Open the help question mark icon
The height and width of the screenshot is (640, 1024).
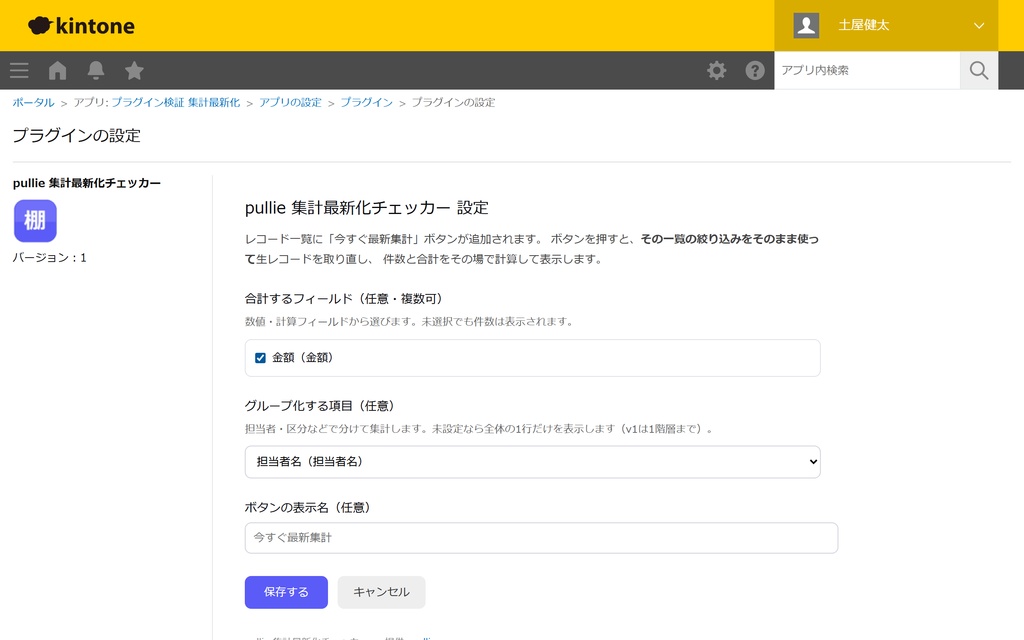[x=755, y=71]
